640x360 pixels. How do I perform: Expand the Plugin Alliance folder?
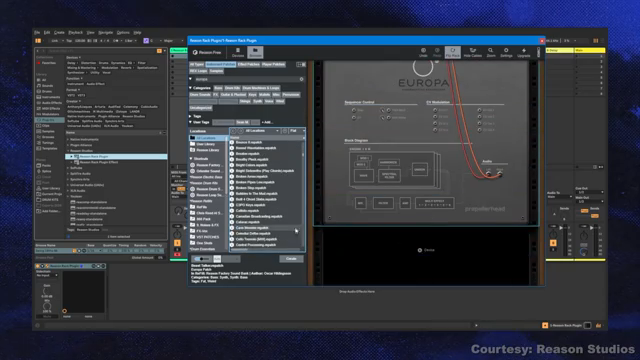point(68,145)
